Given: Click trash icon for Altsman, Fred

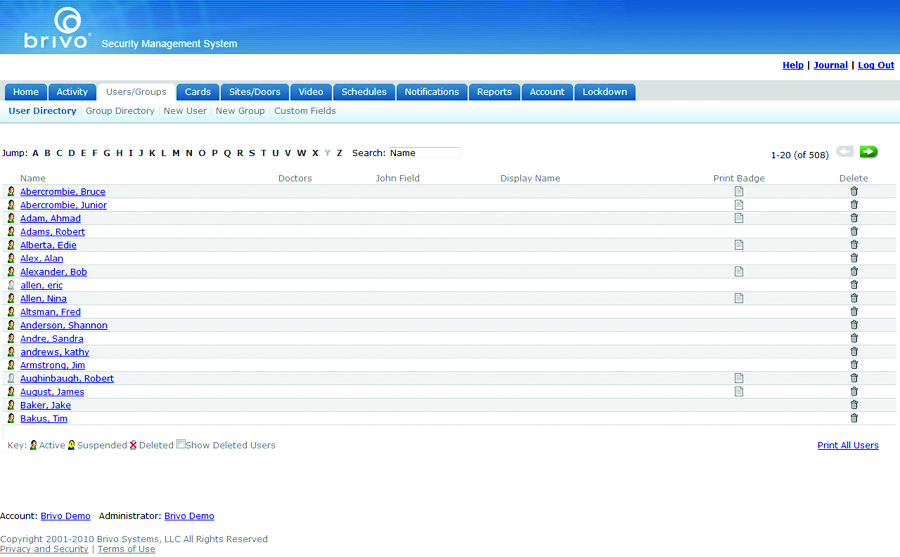Looking at the screenshot, I should click(x=854, y=311).
